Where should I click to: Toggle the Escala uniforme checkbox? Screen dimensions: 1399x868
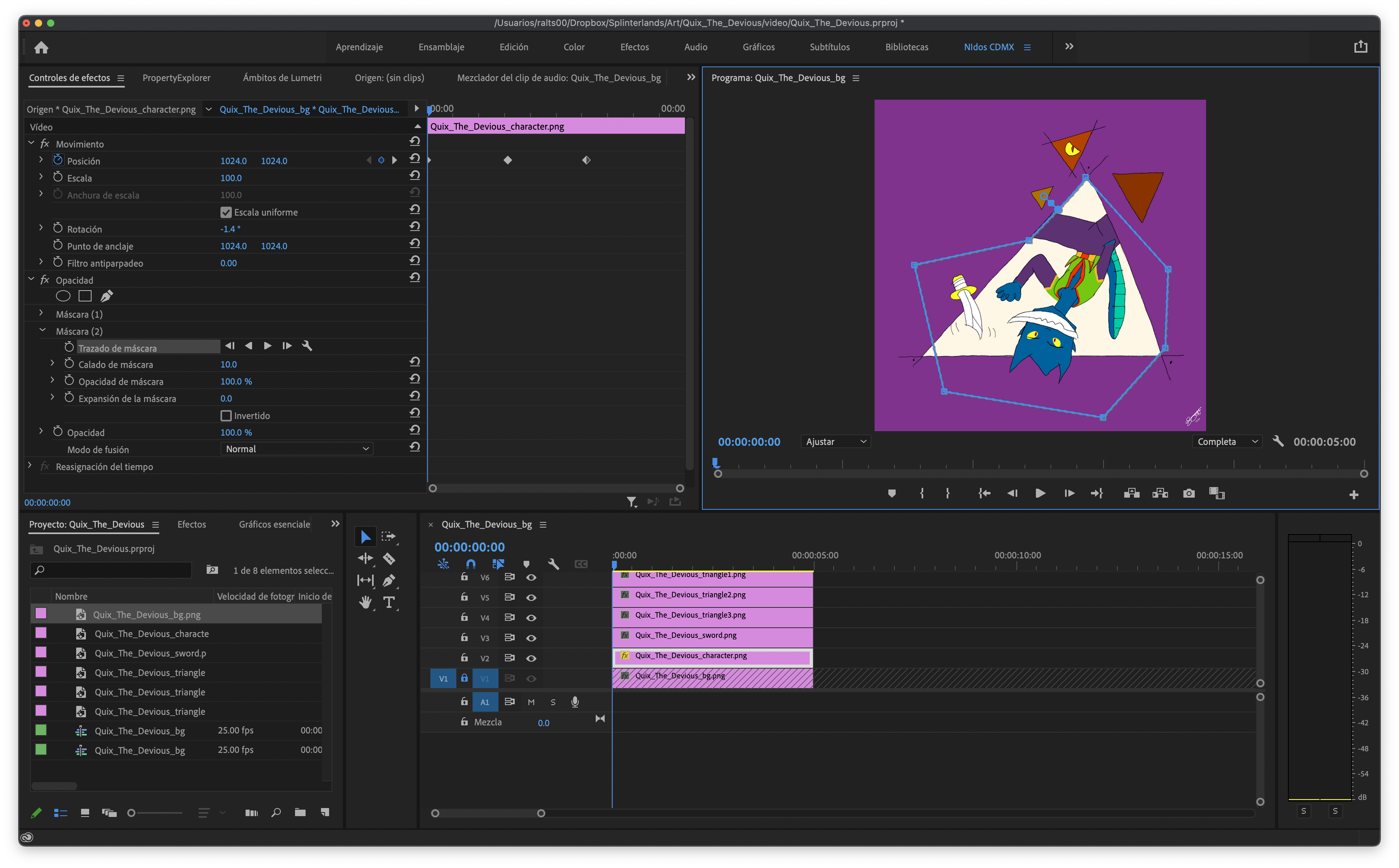click(x=226, y=212)
